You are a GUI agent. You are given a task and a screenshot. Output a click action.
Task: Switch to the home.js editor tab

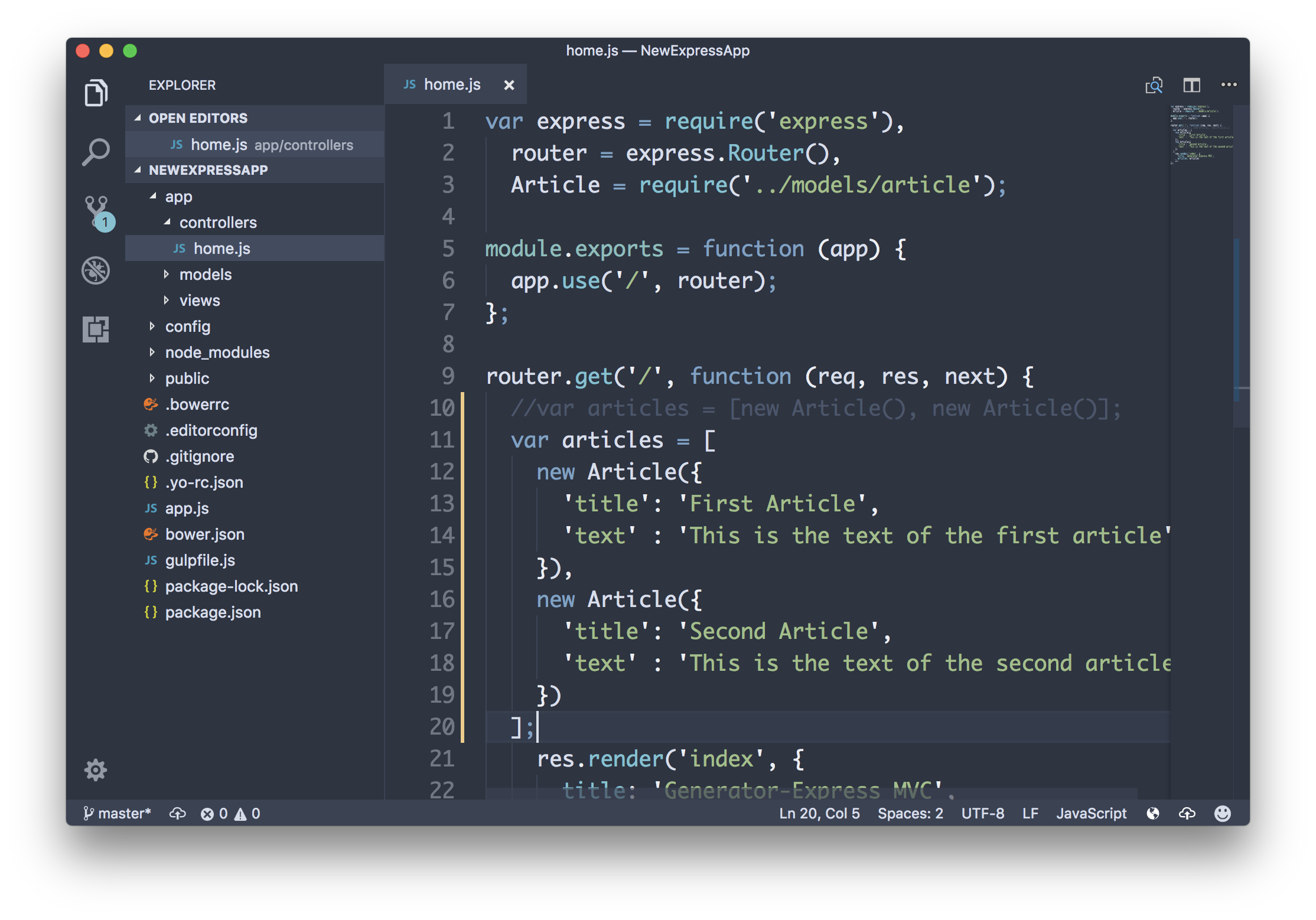tap(455, 84)
